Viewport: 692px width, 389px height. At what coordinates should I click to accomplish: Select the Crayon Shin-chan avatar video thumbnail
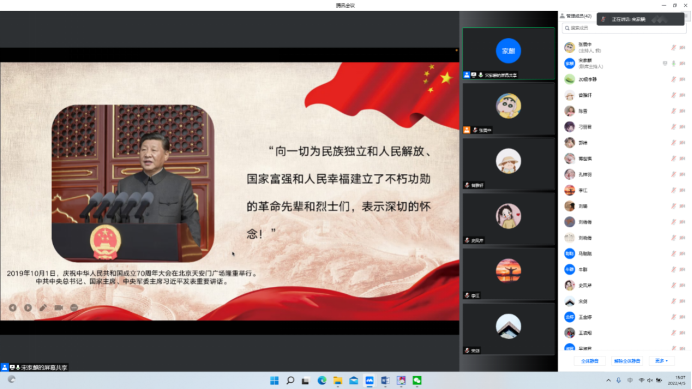(x=508, y=109)
